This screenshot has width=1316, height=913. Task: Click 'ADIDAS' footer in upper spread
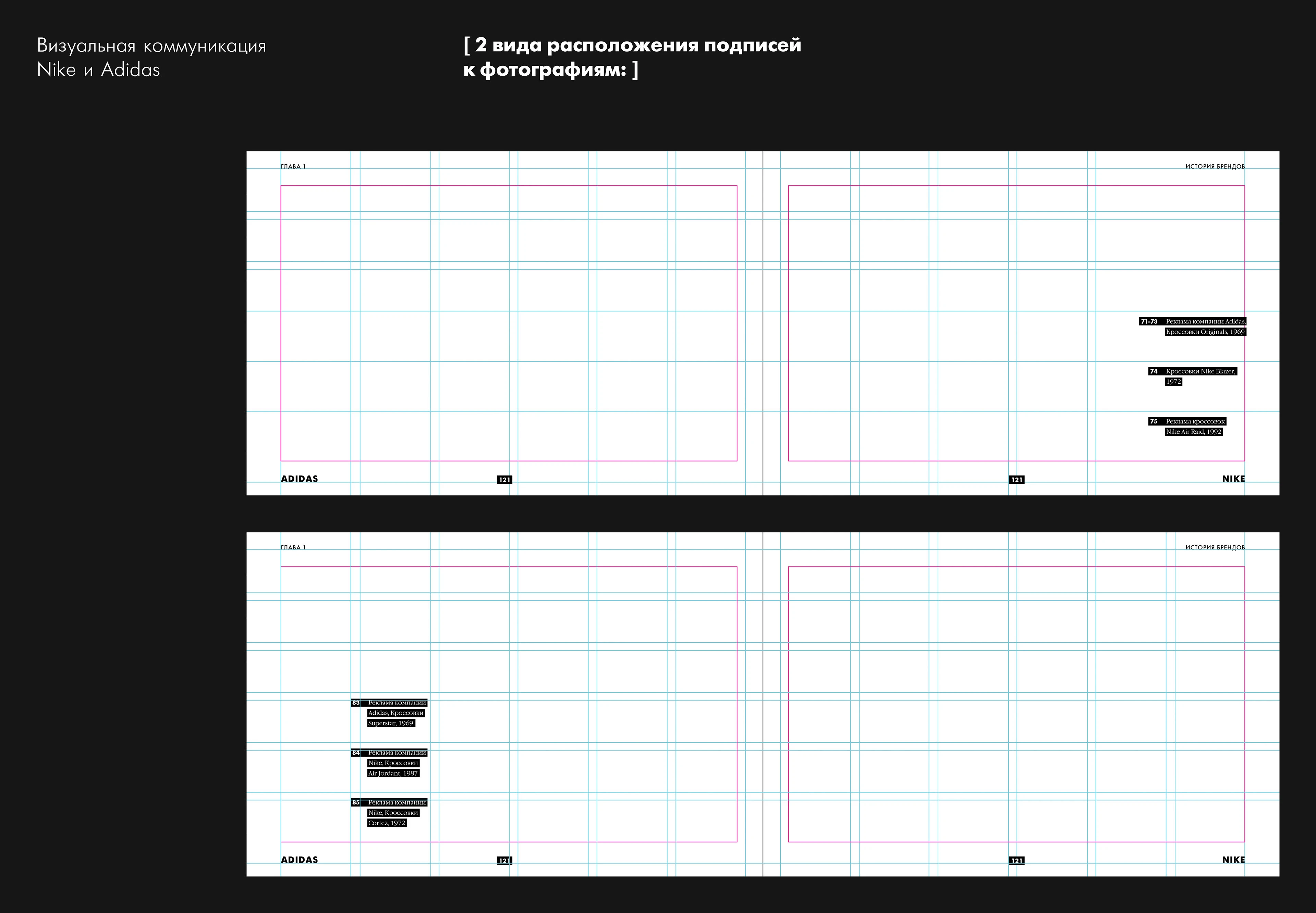pos(299,479)
